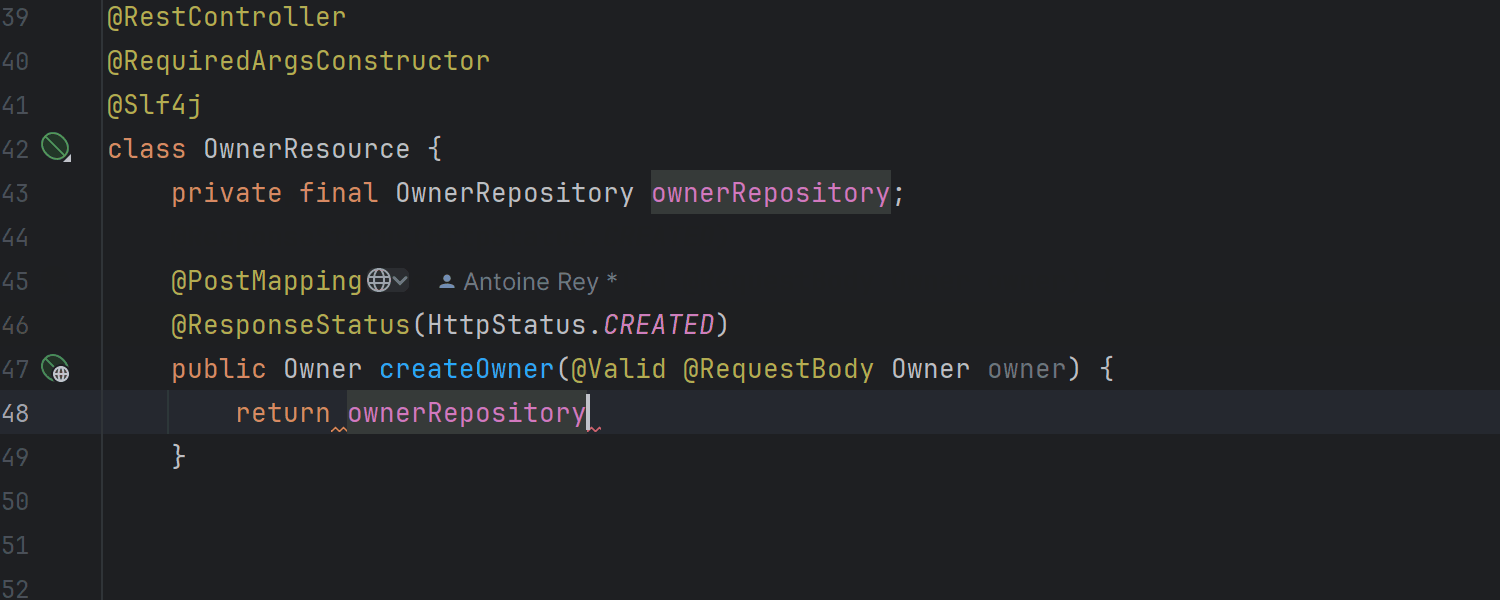1500x600 pixels.
Task: Click line number 48 in the gutter
Action: 16,413
